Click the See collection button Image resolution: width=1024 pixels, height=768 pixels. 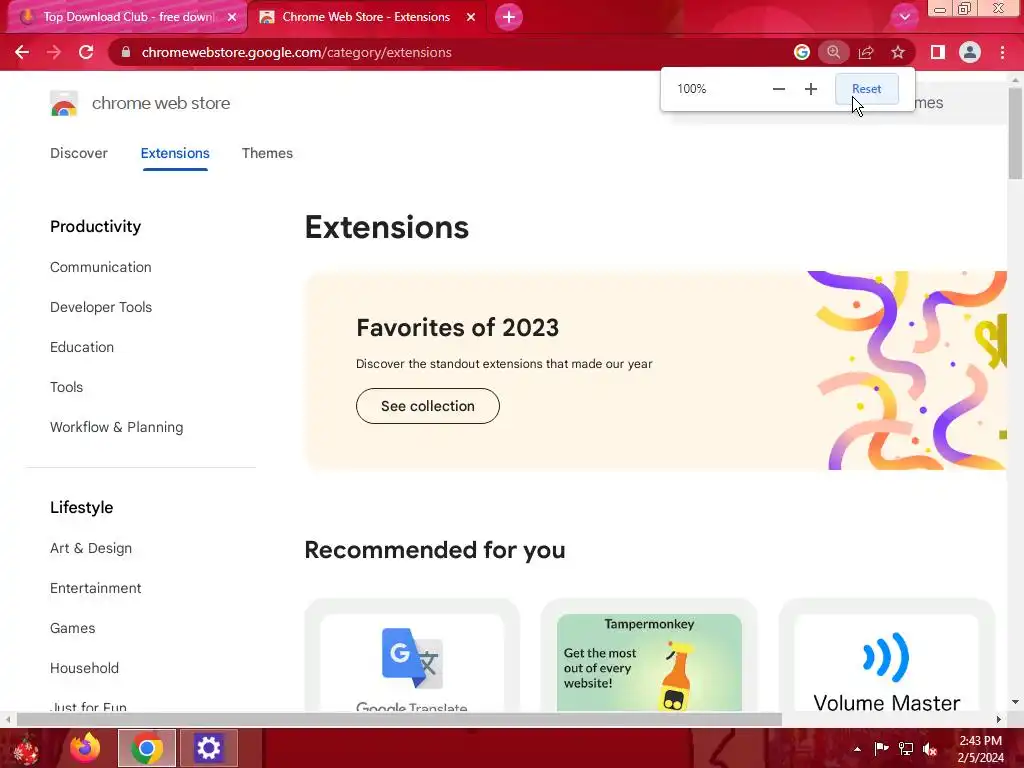point(428,406)
